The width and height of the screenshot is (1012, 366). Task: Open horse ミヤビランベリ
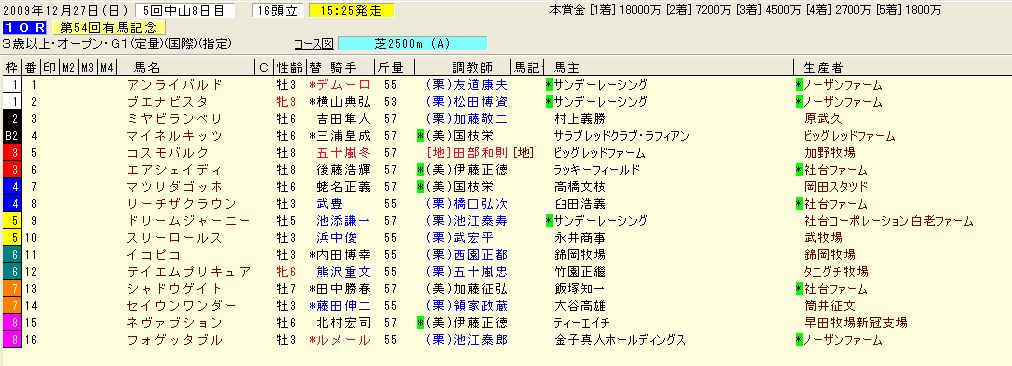174,119
